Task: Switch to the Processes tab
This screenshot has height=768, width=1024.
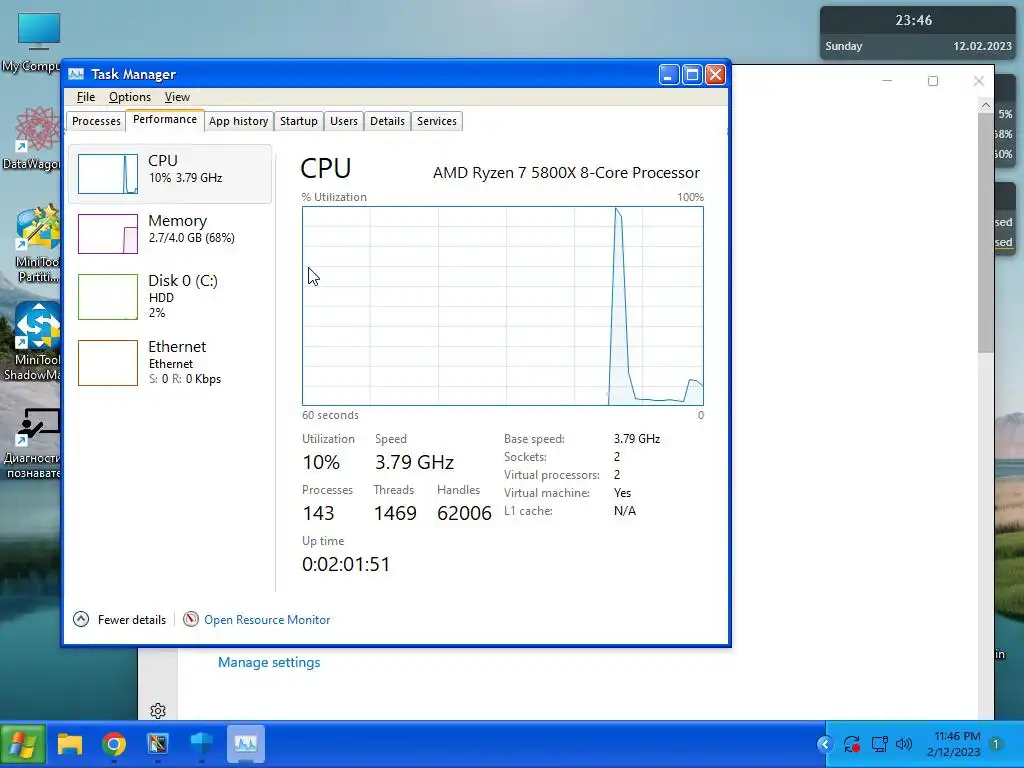Action: coord(96,121)
